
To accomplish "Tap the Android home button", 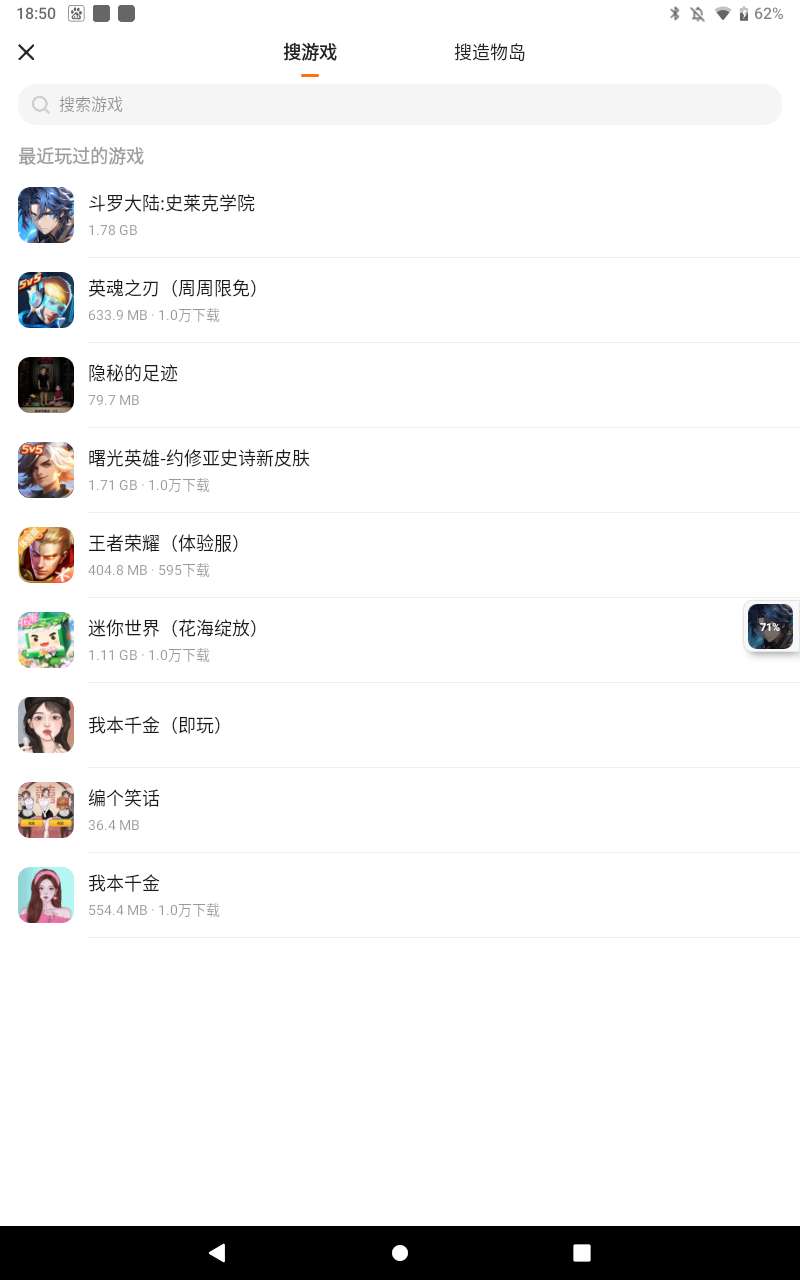I will click(x=400, y=1253).
